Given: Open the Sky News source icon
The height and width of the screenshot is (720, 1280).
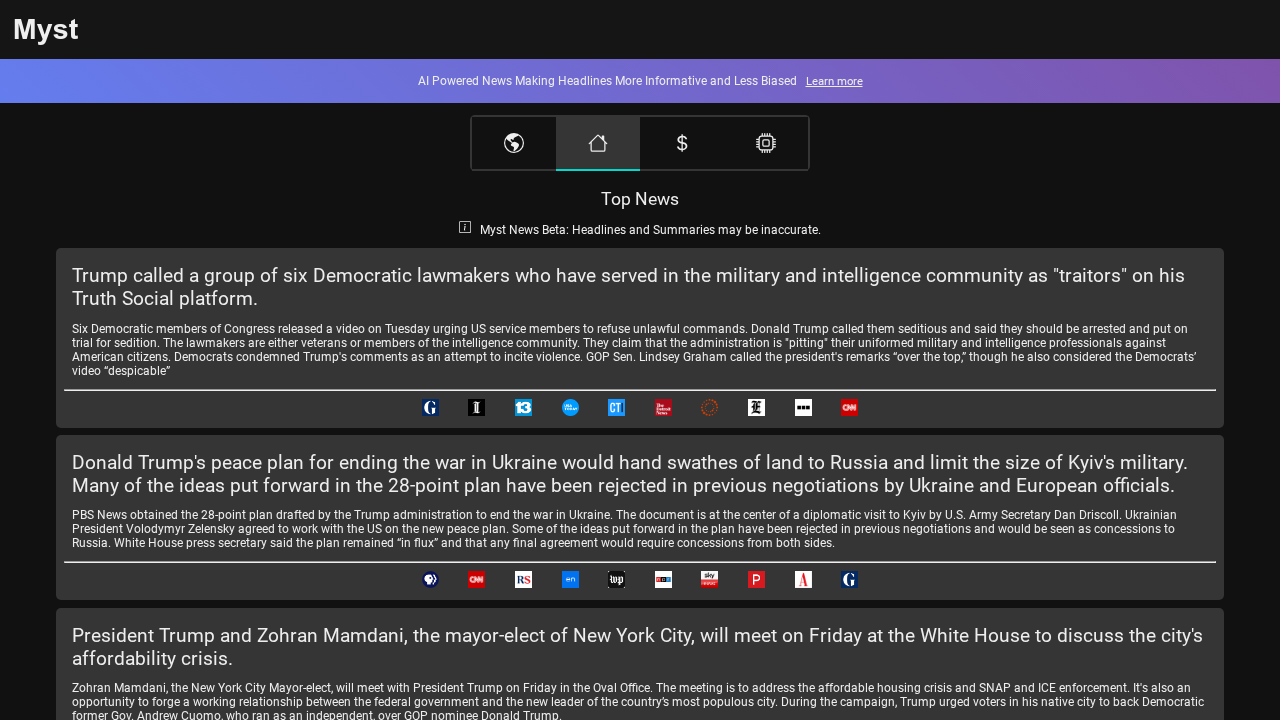Looking at the screenshot, I should pos(708,579).
